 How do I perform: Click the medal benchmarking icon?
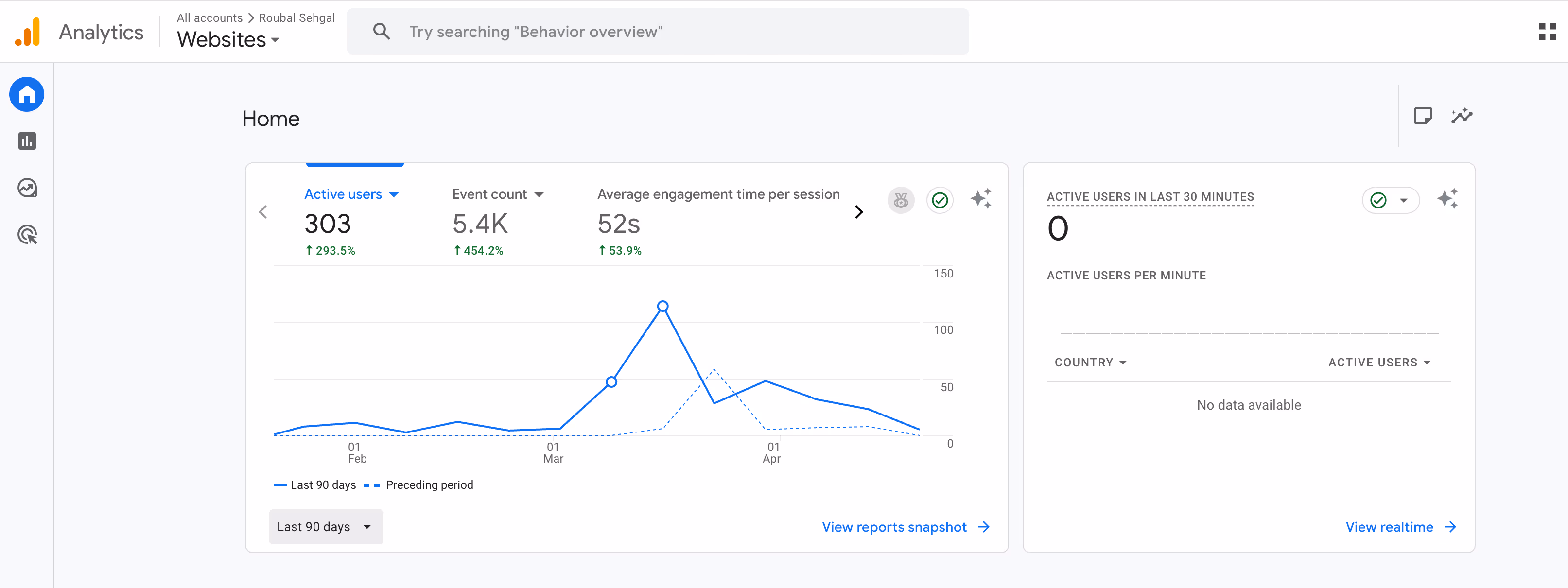pyautogui.click(x=901, y=200)
